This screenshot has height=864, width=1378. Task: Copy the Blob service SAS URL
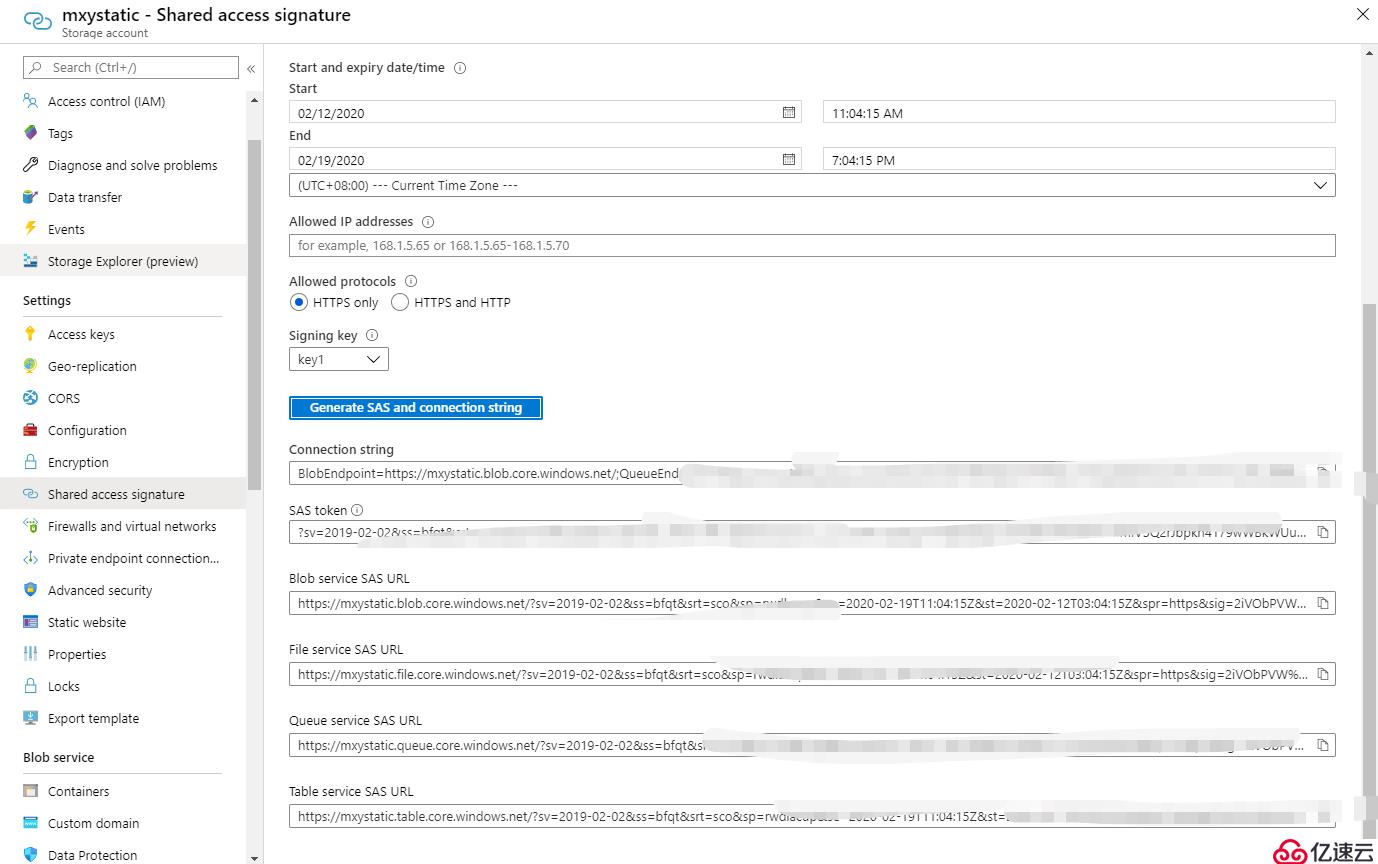click(x=1323, y=603)
